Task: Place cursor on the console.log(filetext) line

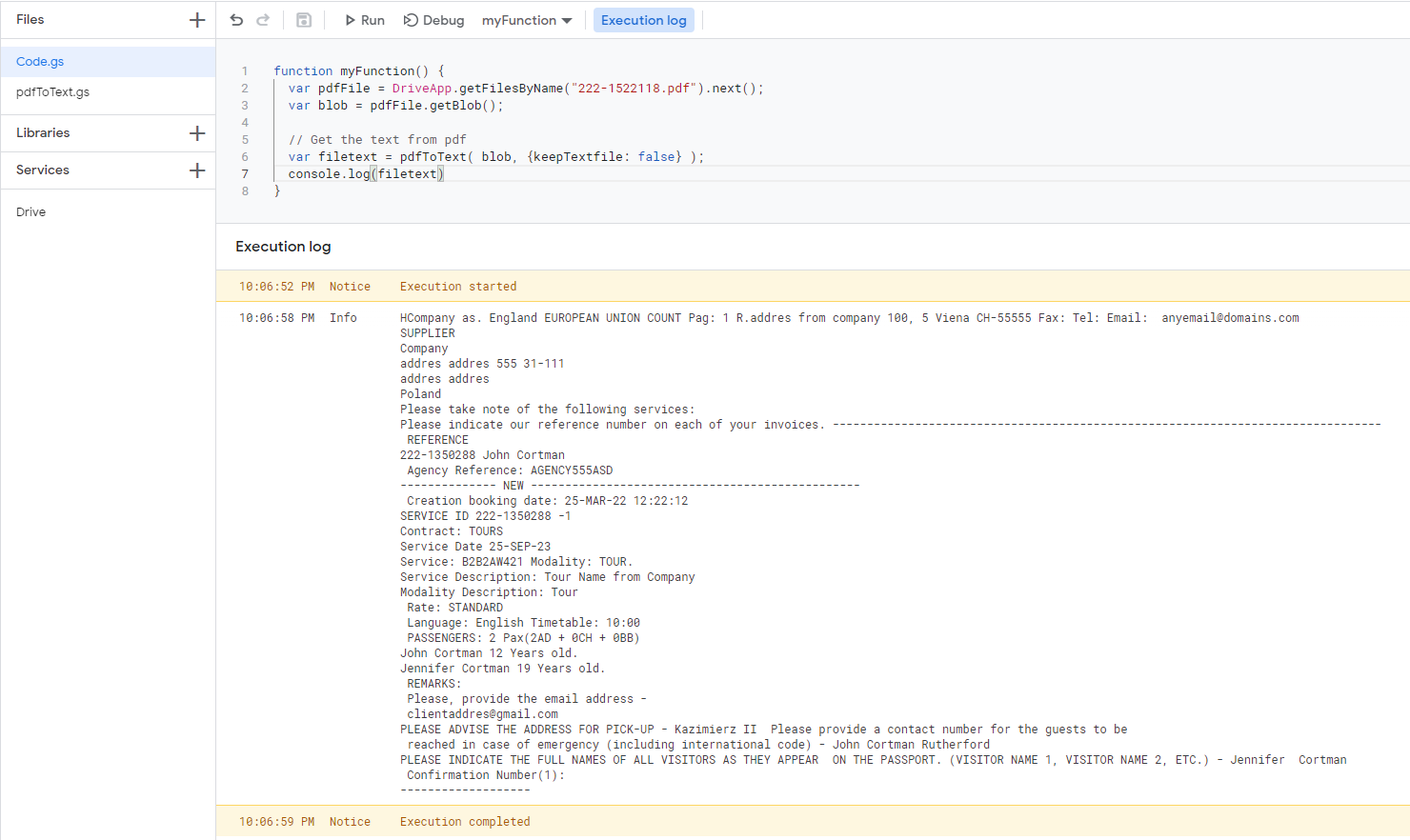Action: coord(366,174)
